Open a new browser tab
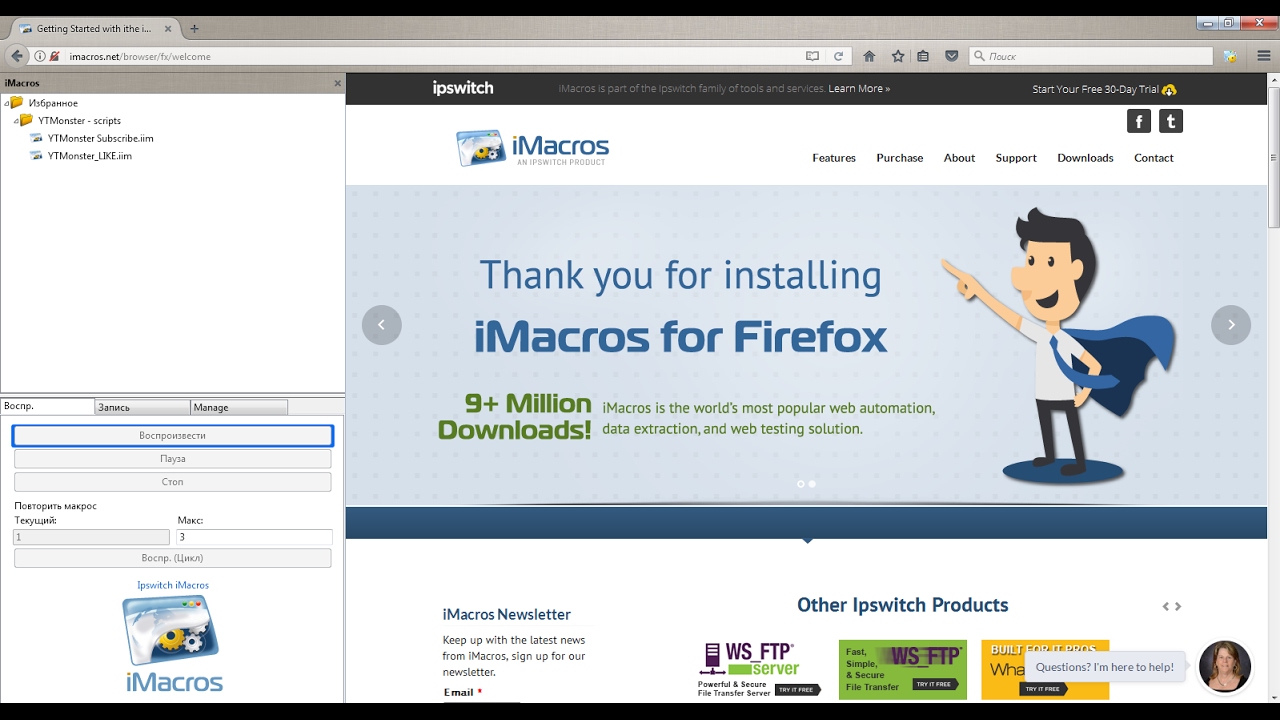Image resolution: width=1280 pixels, height=720 pixels. 194,28
